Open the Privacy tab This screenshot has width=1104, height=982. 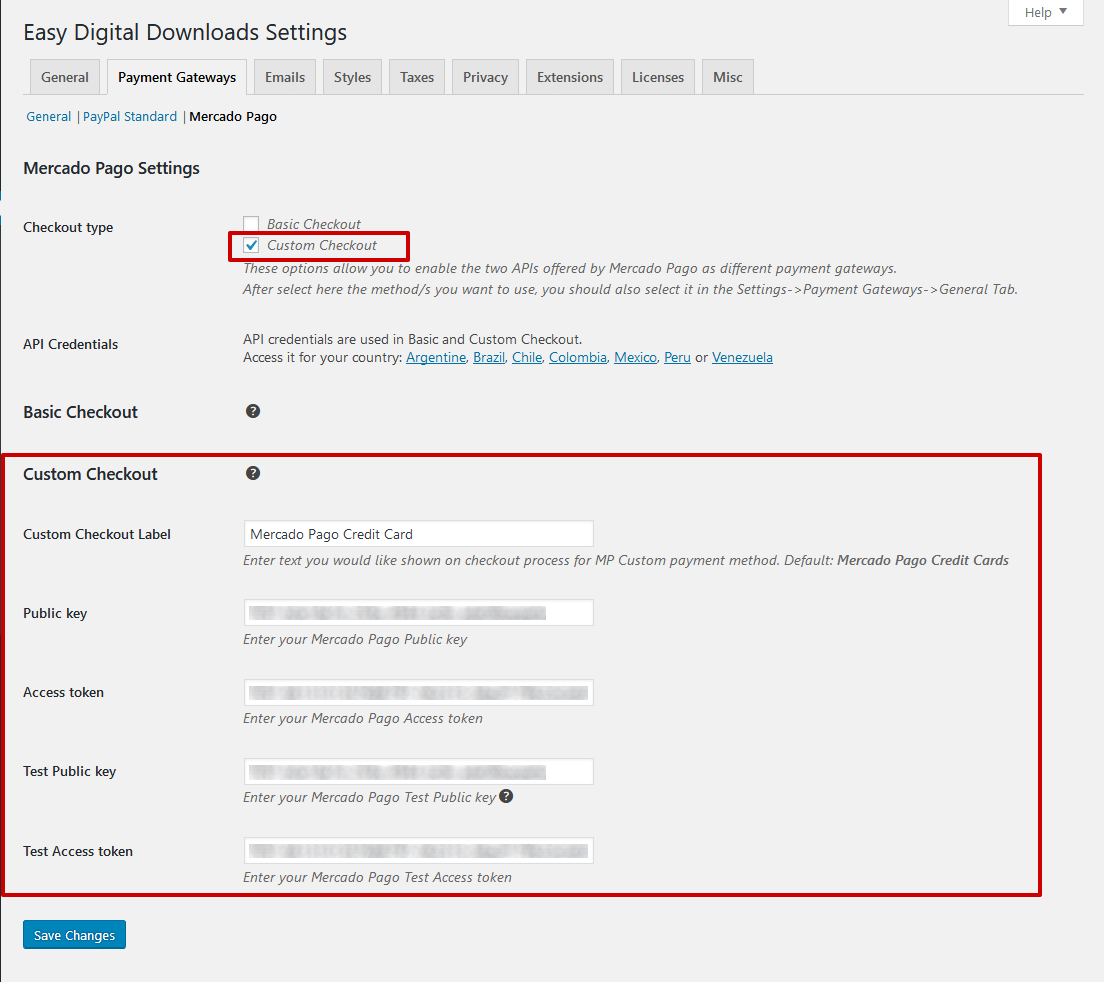(485, 77)
